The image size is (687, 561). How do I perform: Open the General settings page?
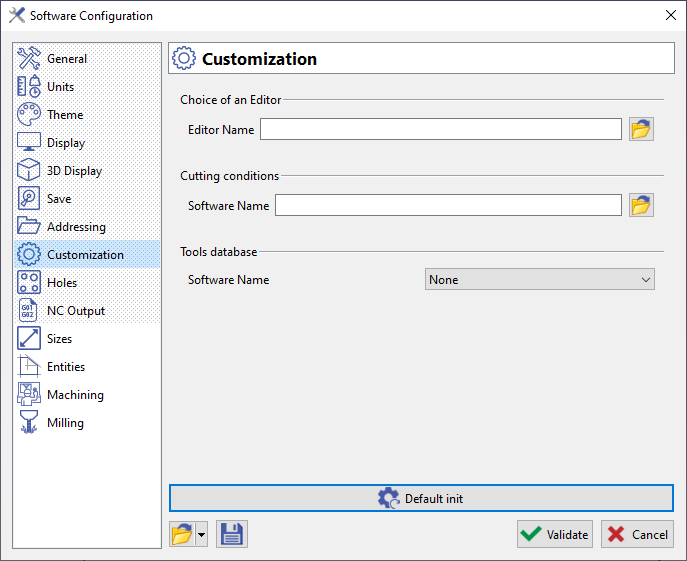66,59
